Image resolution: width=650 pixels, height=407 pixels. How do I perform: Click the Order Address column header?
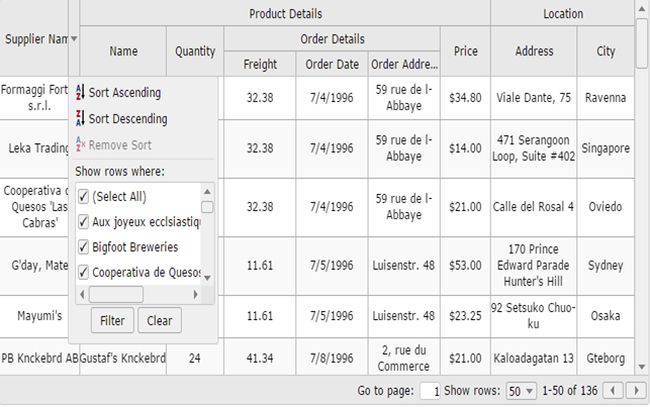[404, 64]
